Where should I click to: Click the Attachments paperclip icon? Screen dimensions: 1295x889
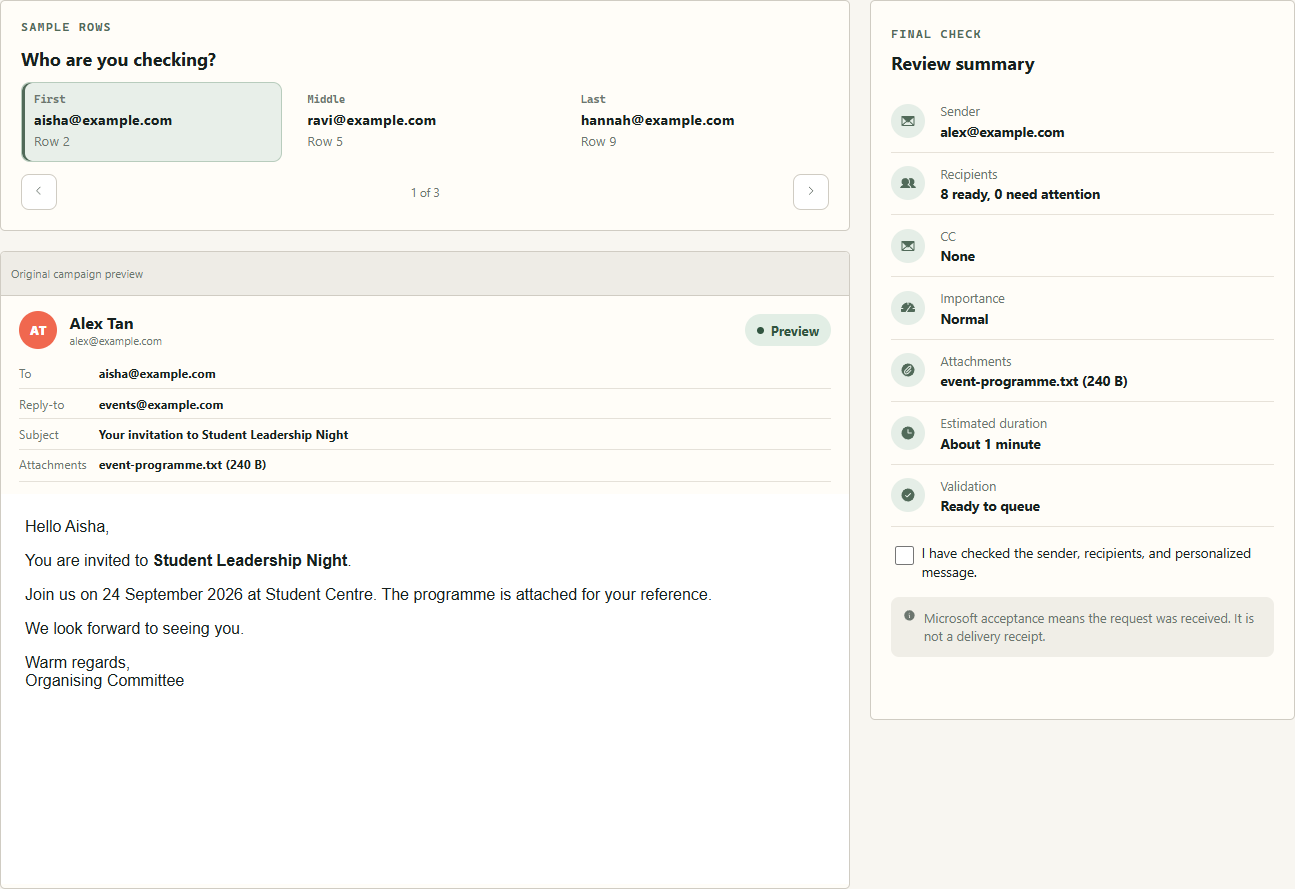908,370
